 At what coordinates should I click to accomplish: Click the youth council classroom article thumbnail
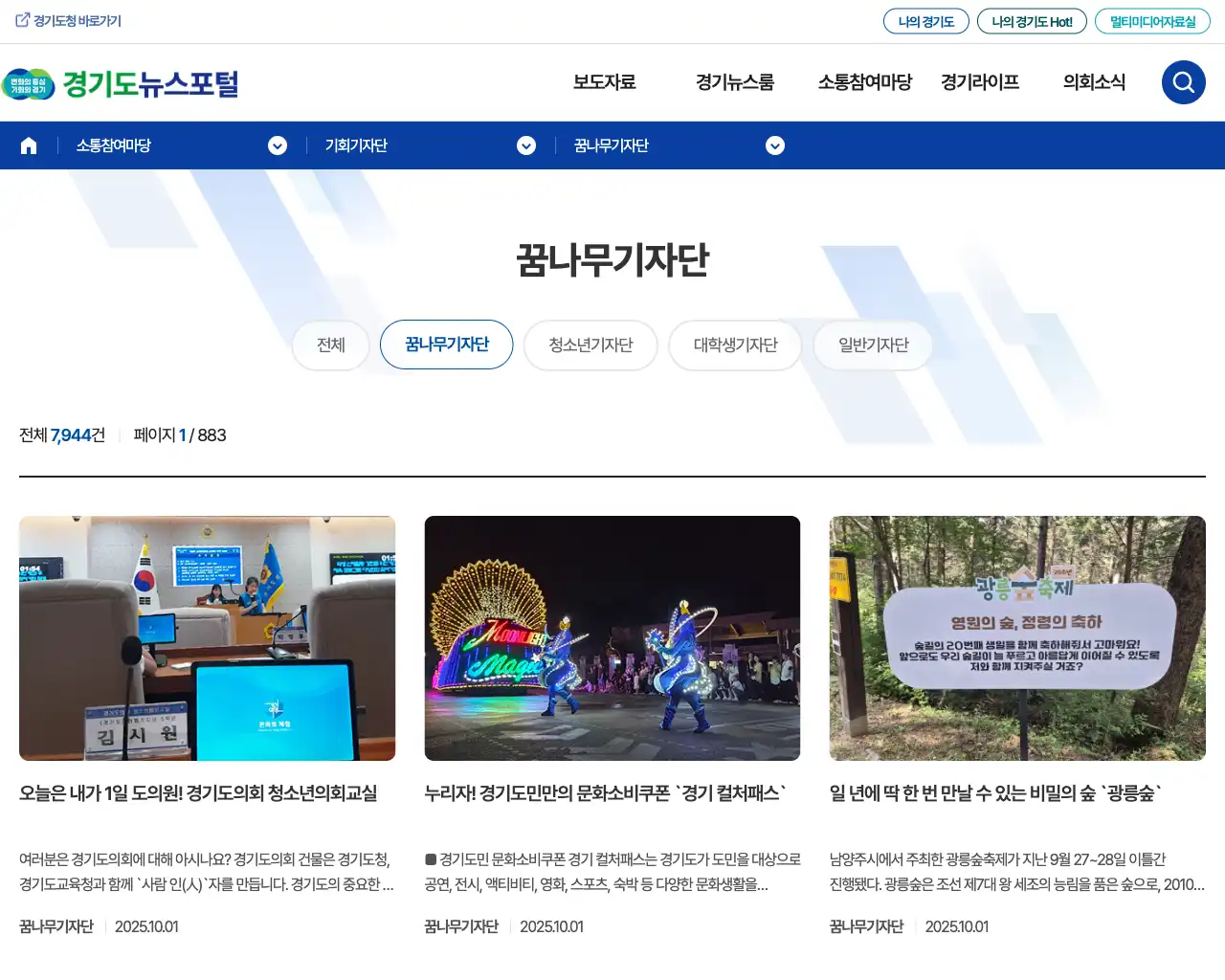click(x=208, y=638)
